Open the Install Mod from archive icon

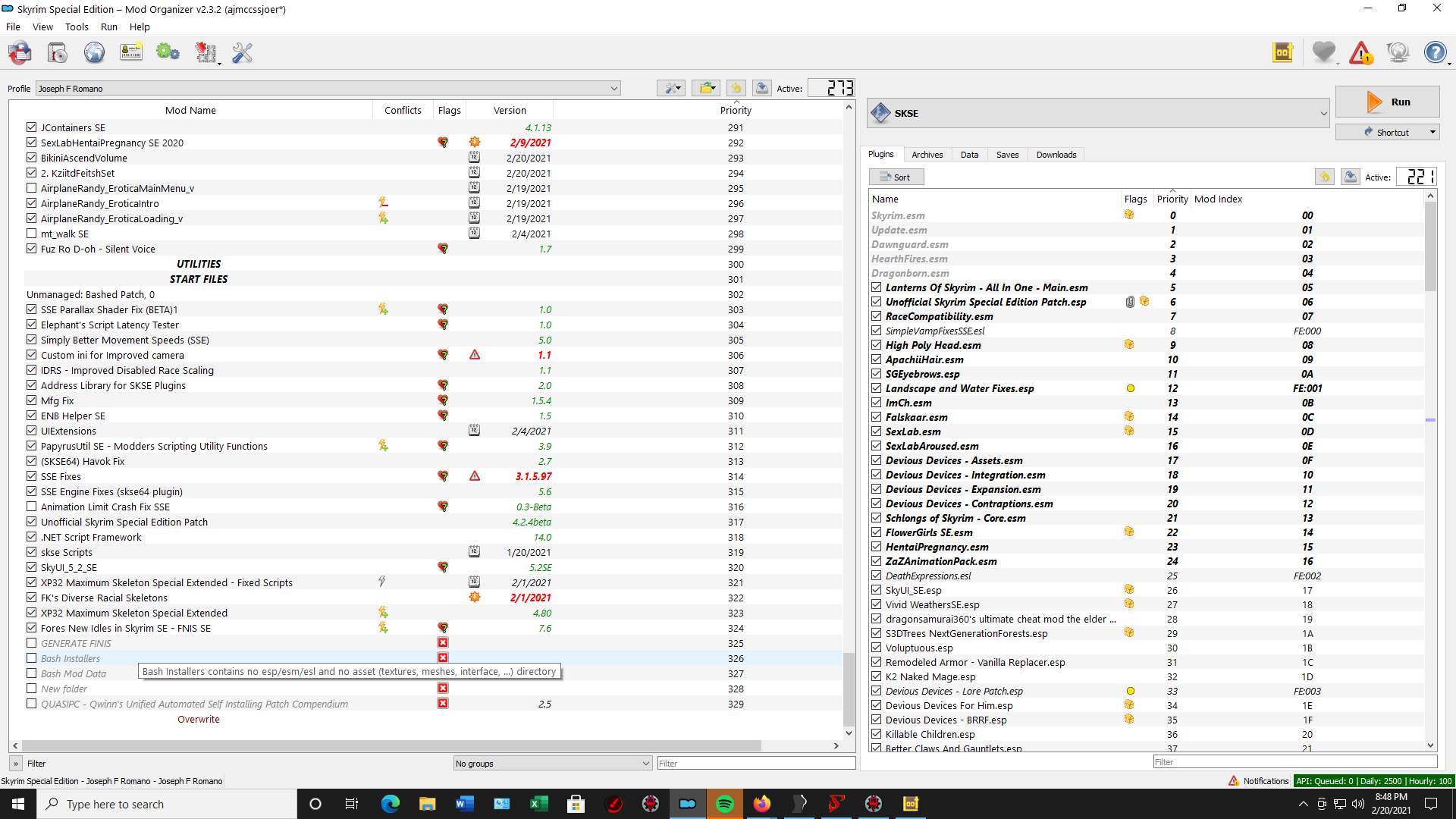tap(57, 53)
